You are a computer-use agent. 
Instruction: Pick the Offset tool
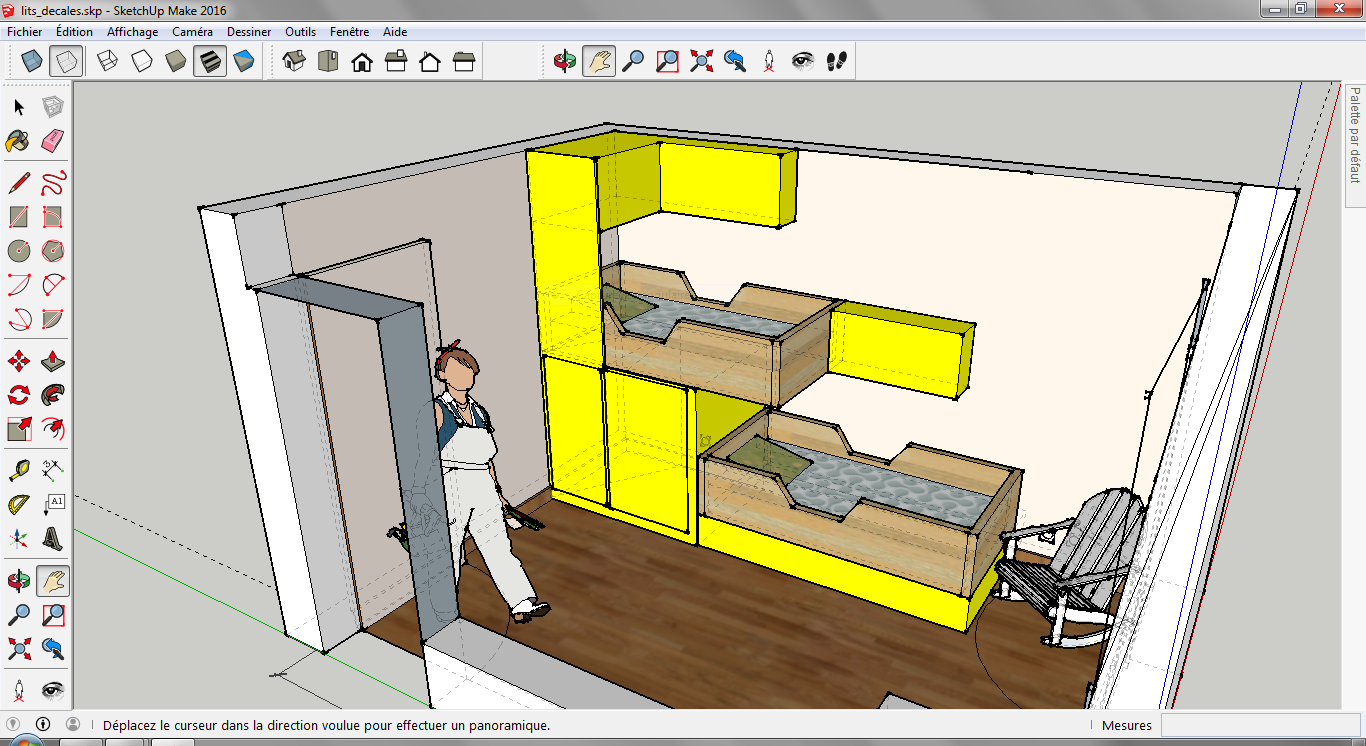(x=53, y=429)
